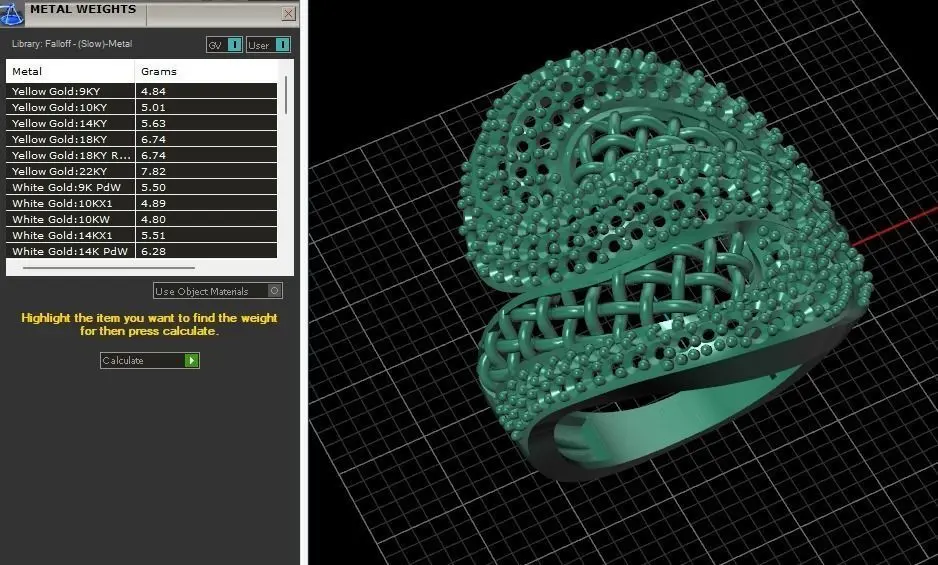The height and width of the screenshot is (565, 938).
Task: Click the 5.50 grams value
Action: pyautogui.click(x=153, y=187)
